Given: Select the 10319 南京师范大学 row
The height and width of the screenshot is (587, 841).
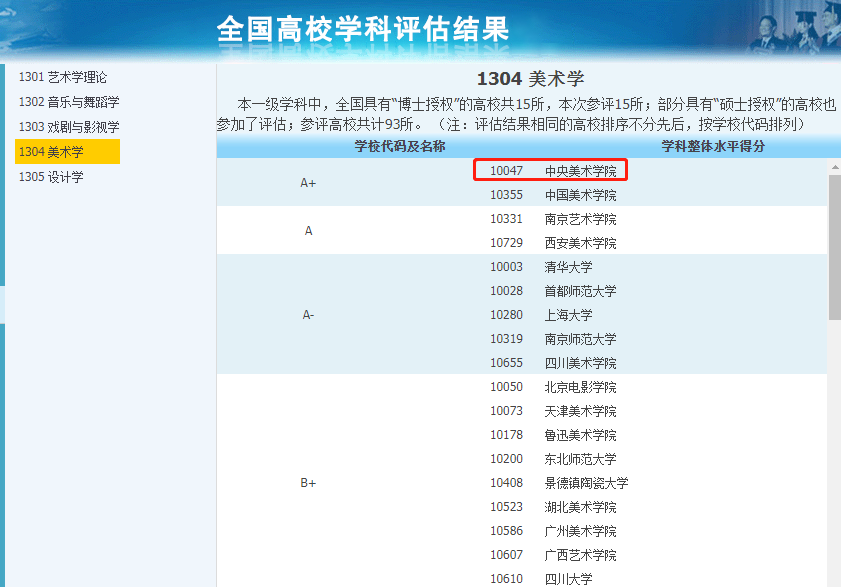Looking at the screenshot, I should [x=553, y=339].
